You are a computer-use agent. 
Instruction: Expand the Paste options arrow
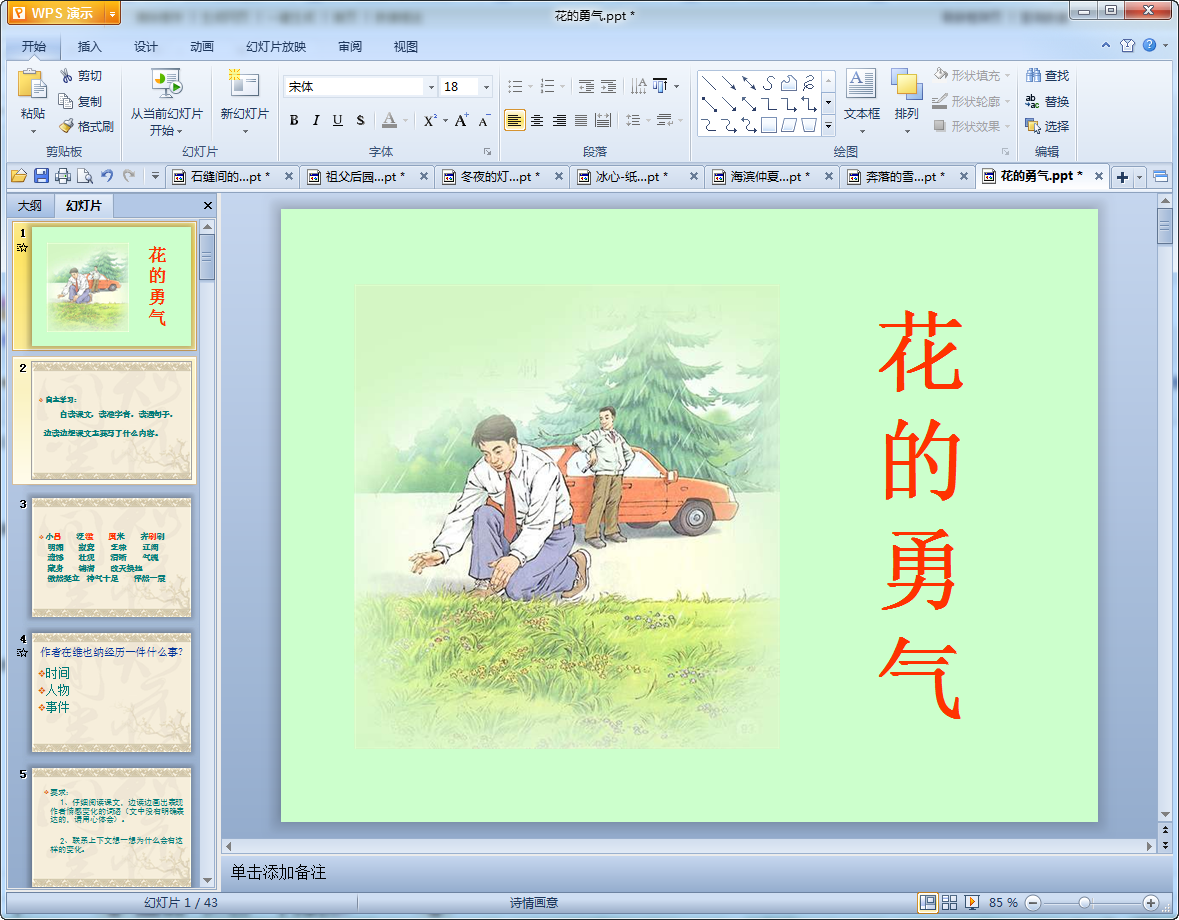tap(32, 132)
